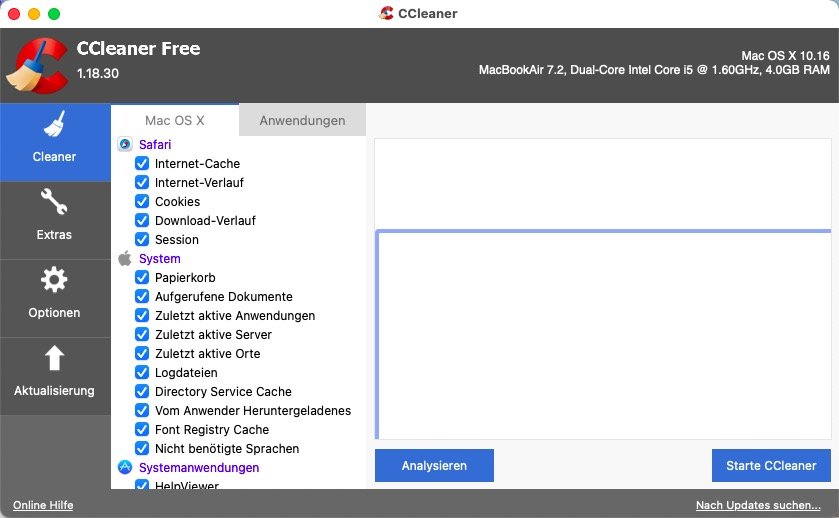Click Nach Updates suchen link

pos(758,505)
